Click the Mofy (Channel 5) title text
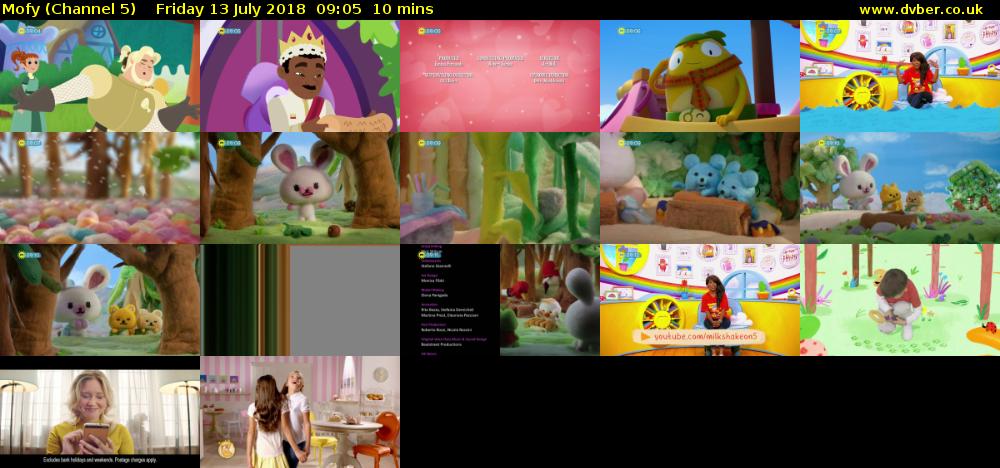The image size is (1000, 468). [x=69, y=10]
